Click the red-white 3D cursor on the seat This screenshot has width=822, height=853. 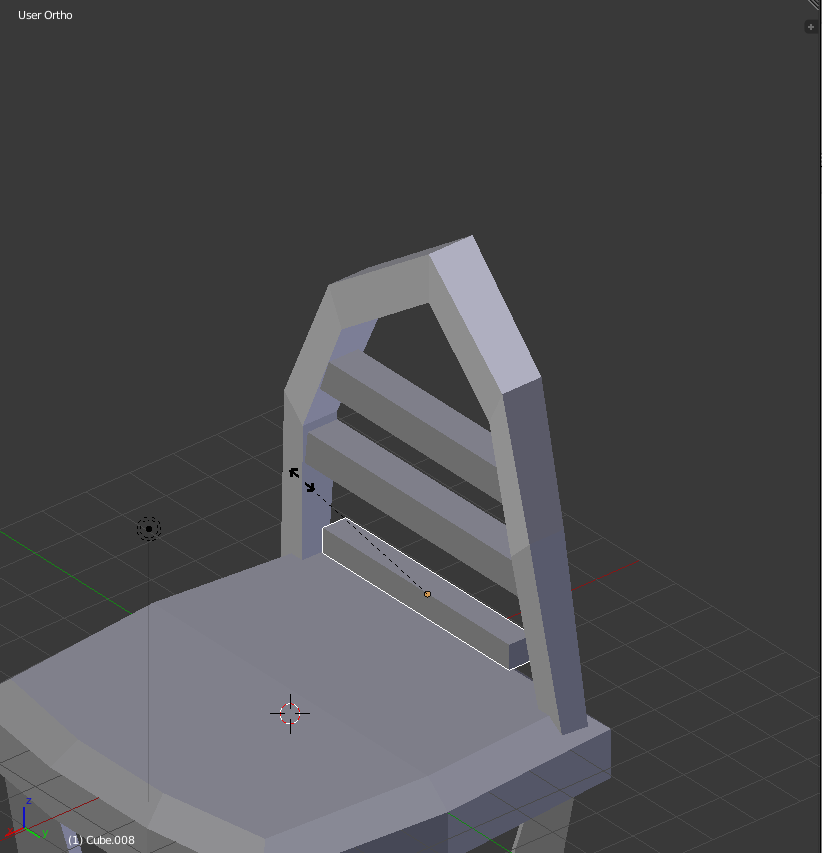coord(290,713)
